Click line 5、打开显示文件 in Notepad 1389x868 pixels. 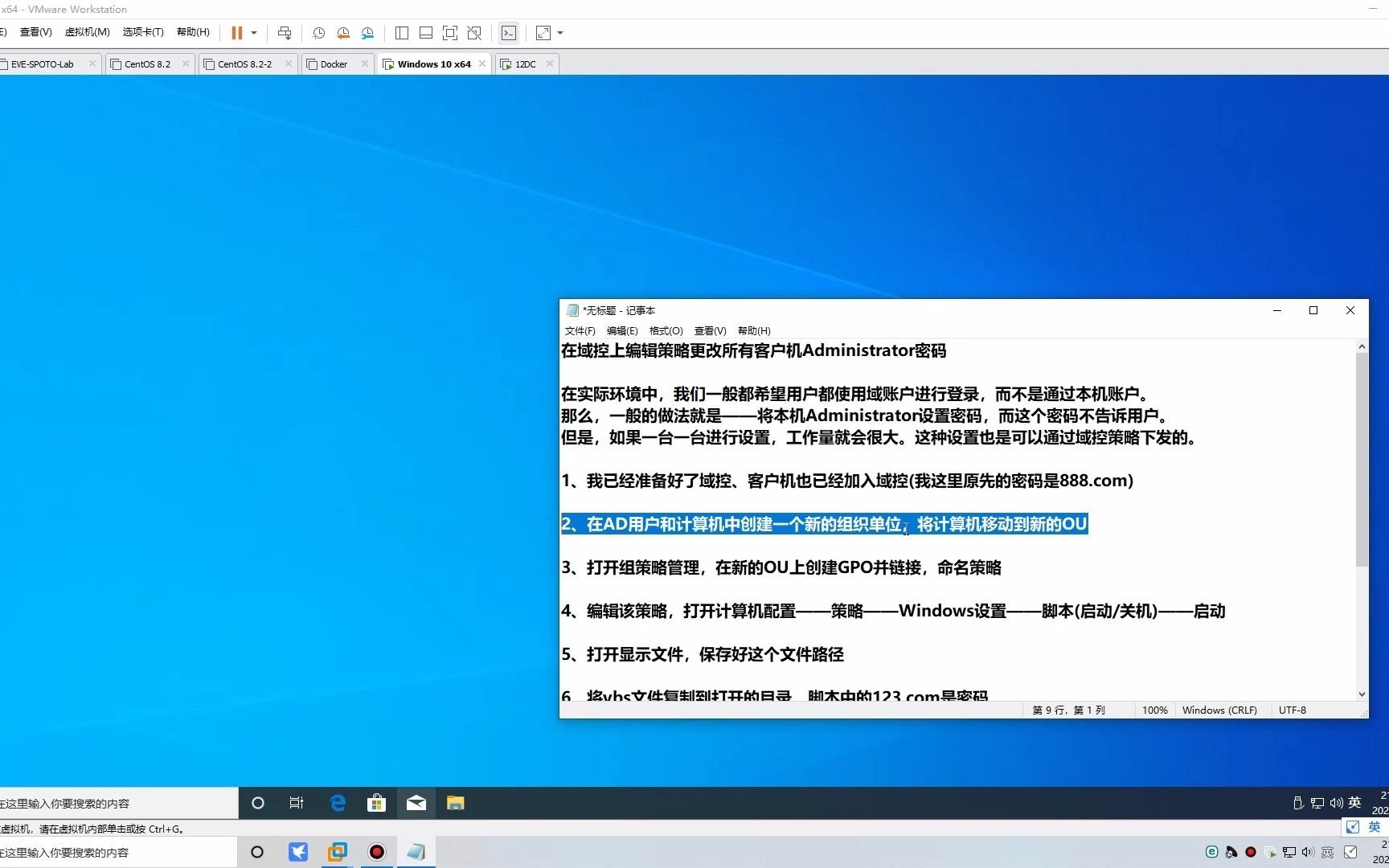click(x=703, y=654)
